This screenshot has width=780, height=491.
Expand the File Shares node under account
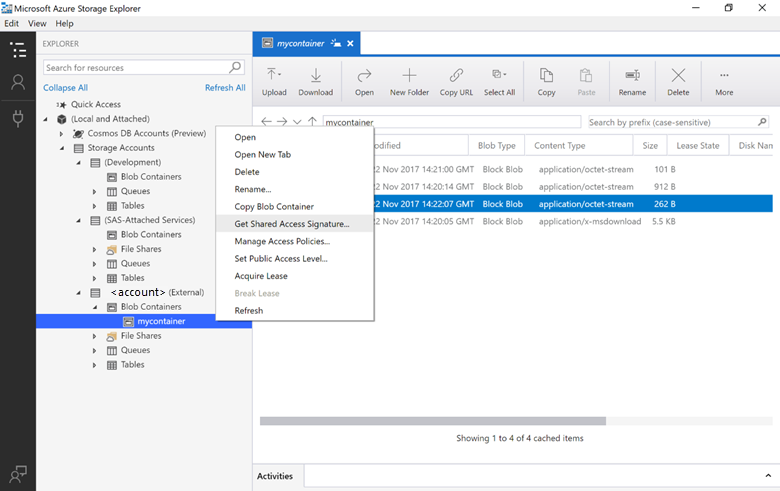pos(95,336)
